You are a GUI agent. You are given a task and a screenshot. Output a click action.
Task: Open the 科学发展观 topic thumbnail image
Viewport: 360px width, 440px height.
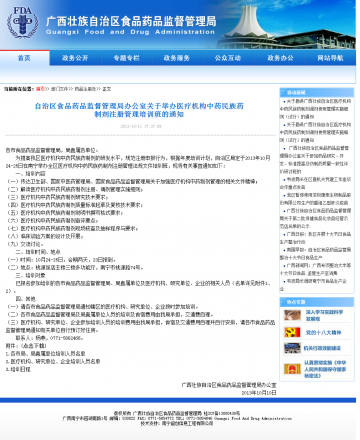[x=292, y=315]
